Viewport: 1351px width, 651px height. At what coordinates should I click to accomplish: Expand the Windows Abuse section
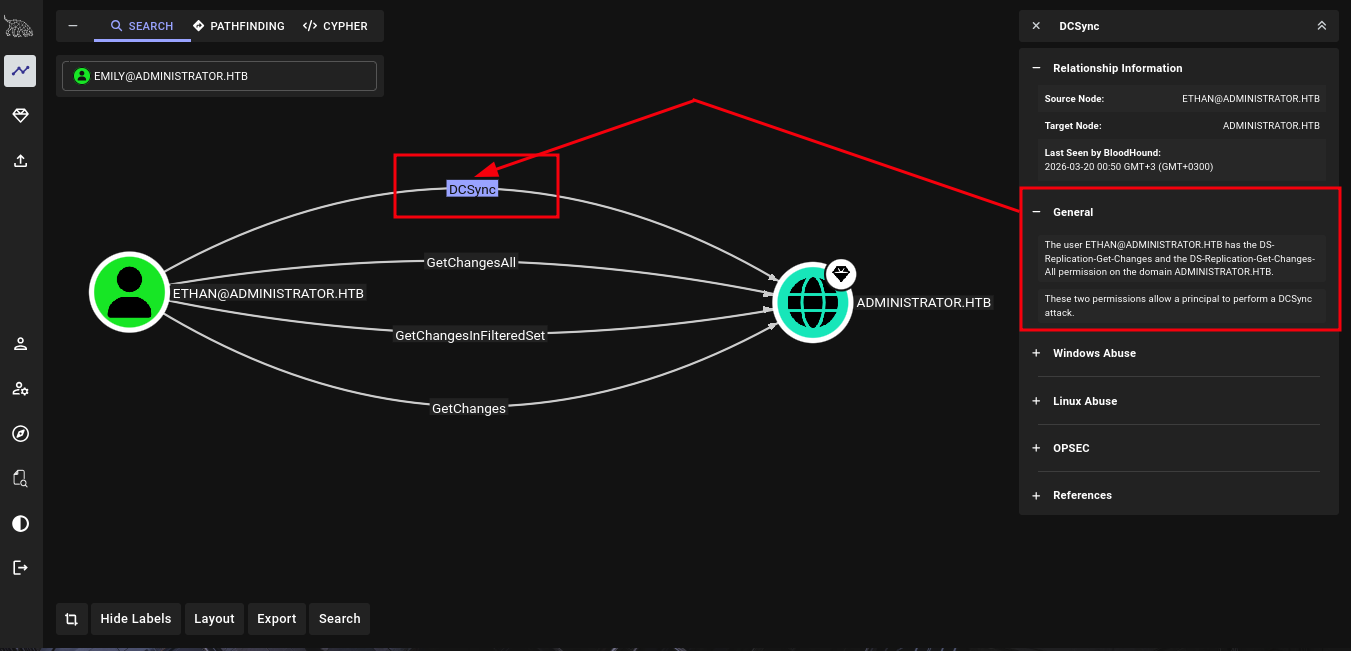[x=1094, y=353]
